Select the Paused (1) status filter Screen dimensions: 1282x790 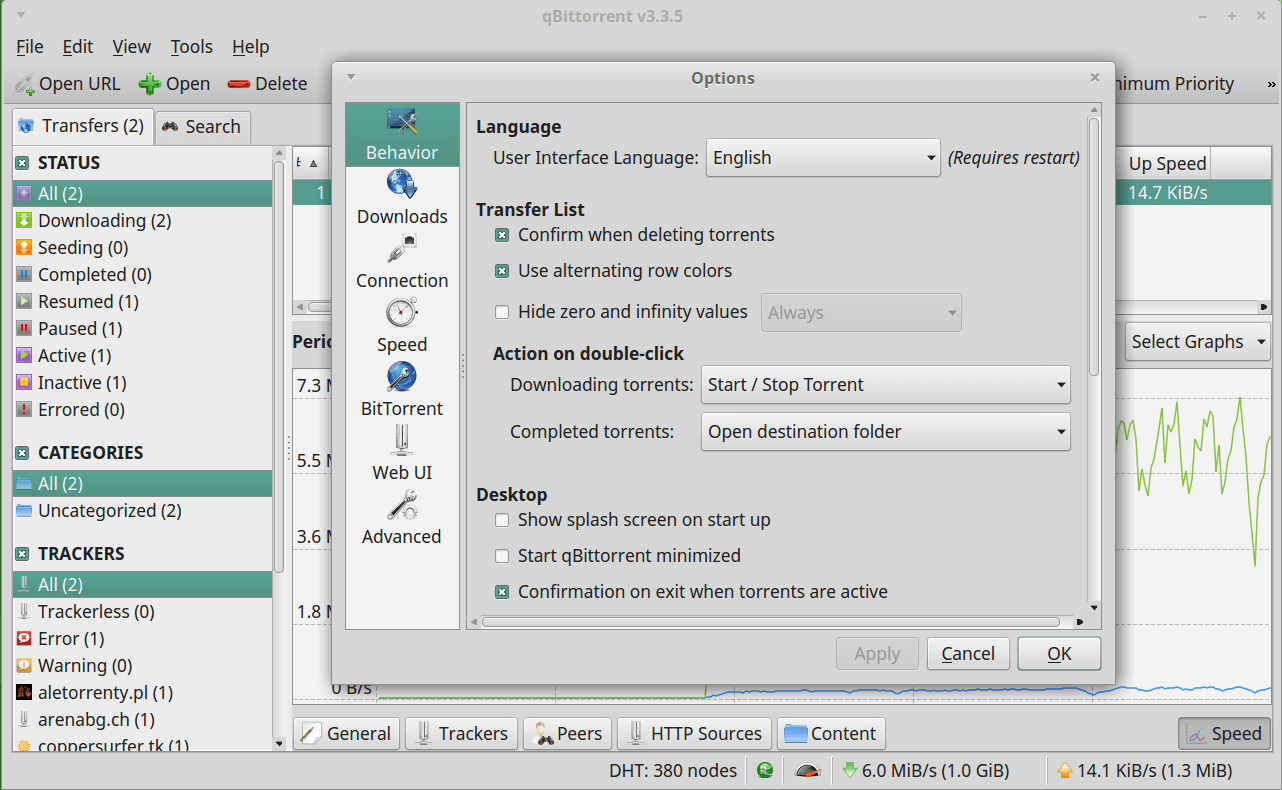pos(80,329)
